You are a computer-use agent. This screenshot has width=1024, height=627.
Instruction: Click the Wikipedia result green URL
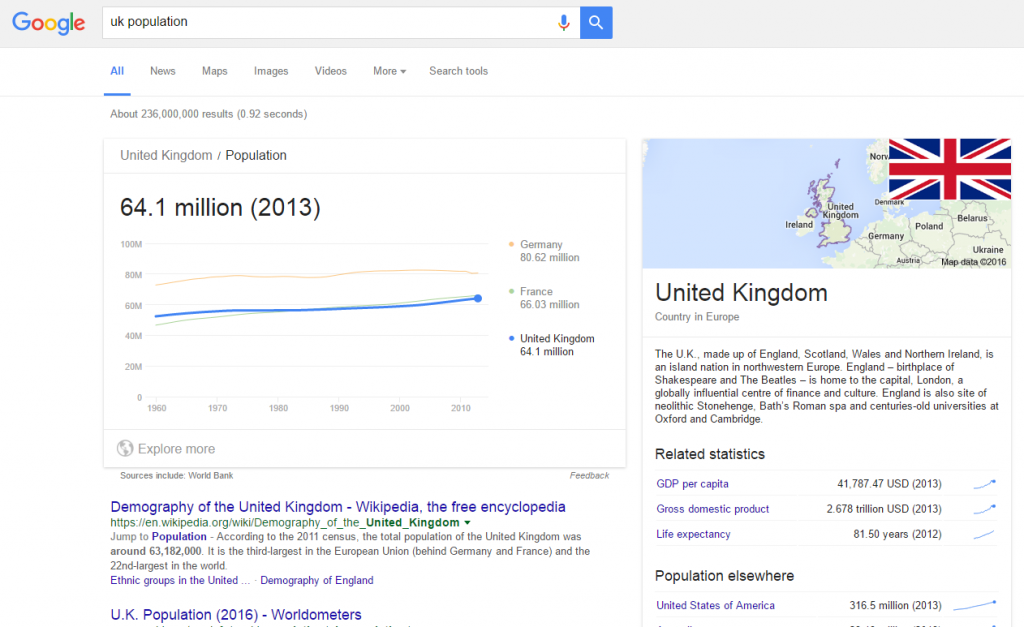pos(285,522)
